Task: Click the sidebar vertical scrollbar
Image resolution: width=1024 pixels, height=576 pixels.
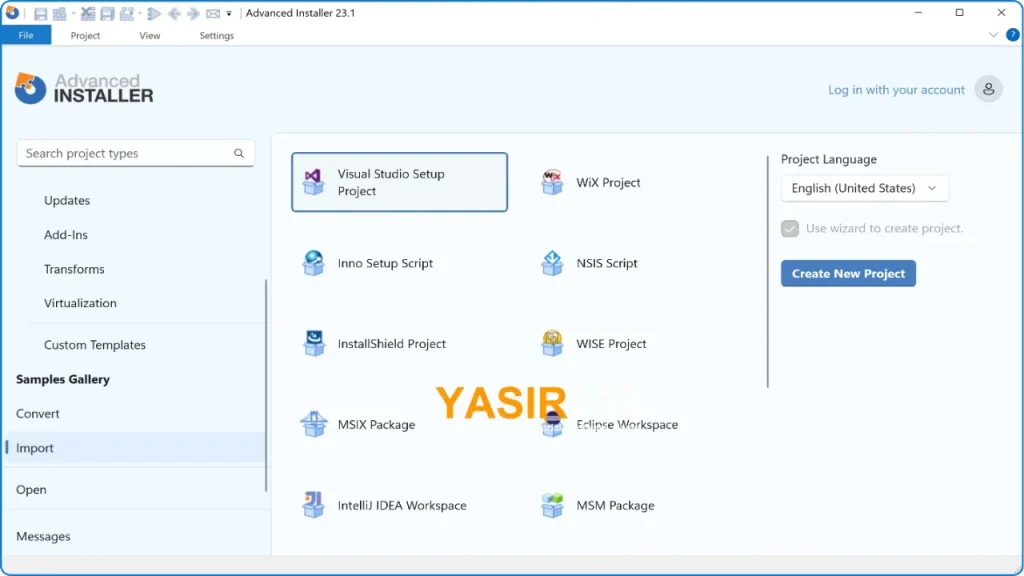Action: tap(266, 385)
